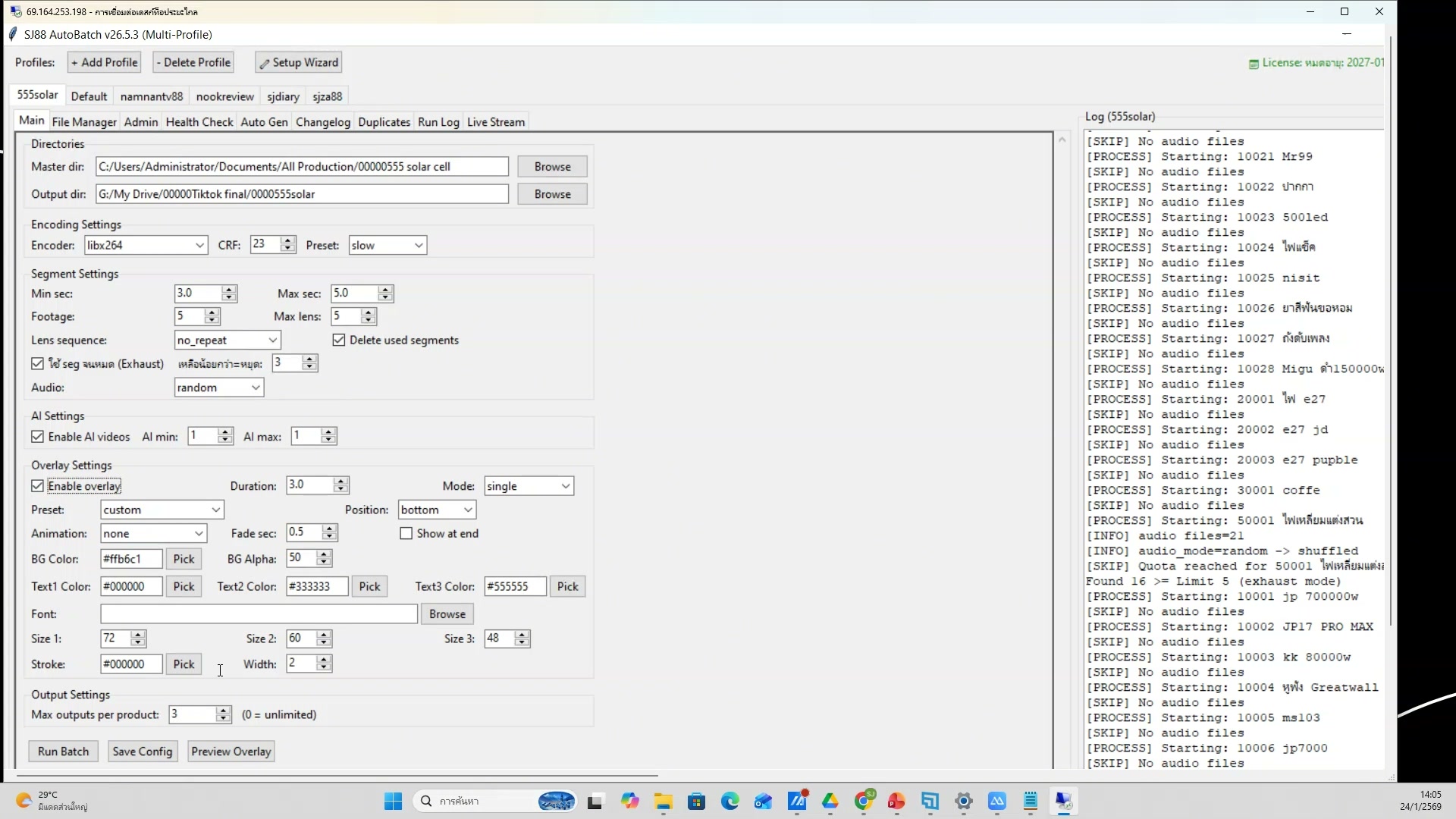
Task: Open Microsoft Store from the taskbar
Action: coord(697,802)
